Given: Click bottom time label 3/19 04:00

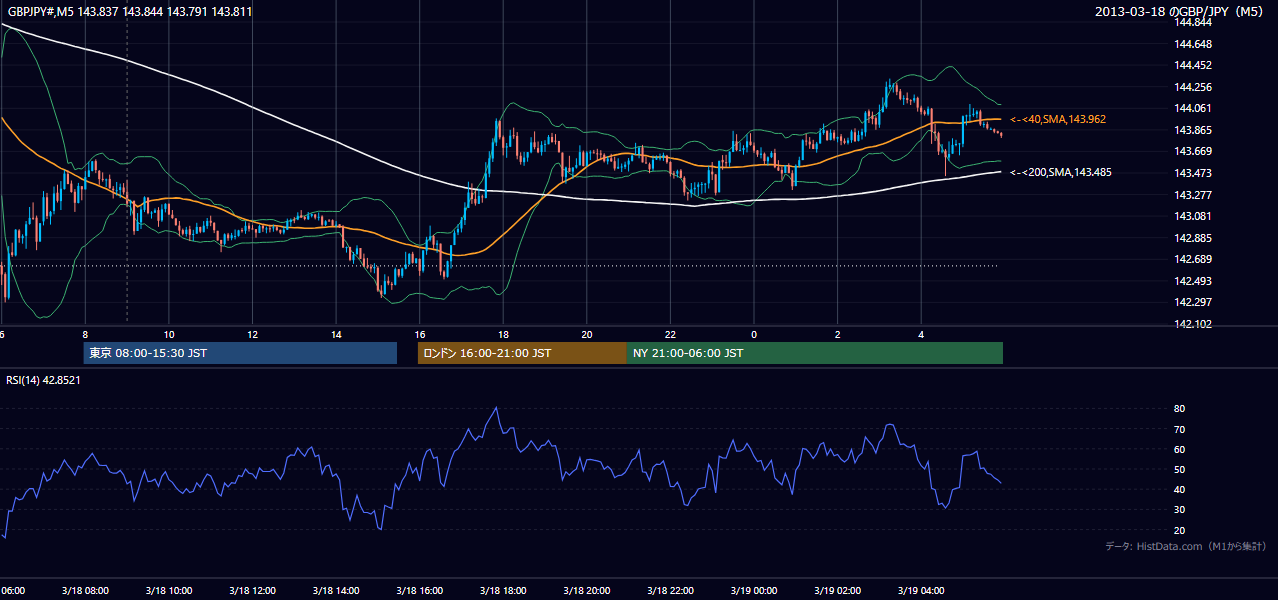Looking at the screenshot, I should point(920,591).
